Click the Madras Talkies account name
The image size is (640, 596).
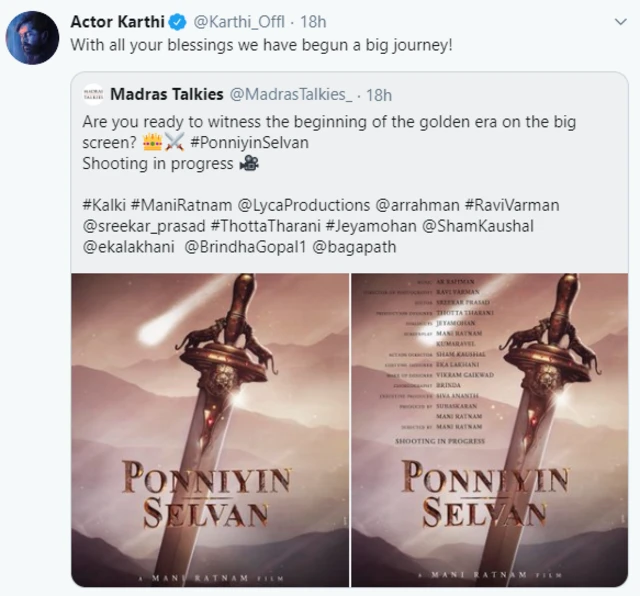click(x=166, y=95)
